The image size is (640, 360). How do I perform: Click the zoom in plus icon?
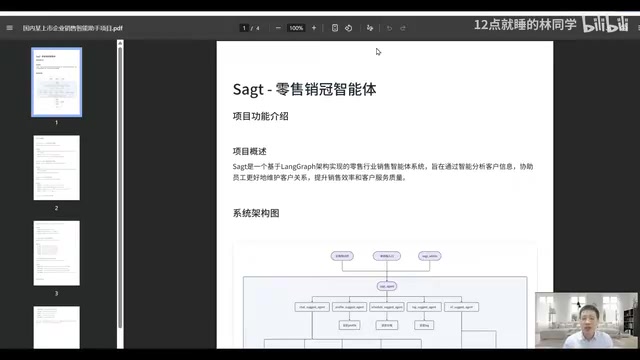point(314,28)
